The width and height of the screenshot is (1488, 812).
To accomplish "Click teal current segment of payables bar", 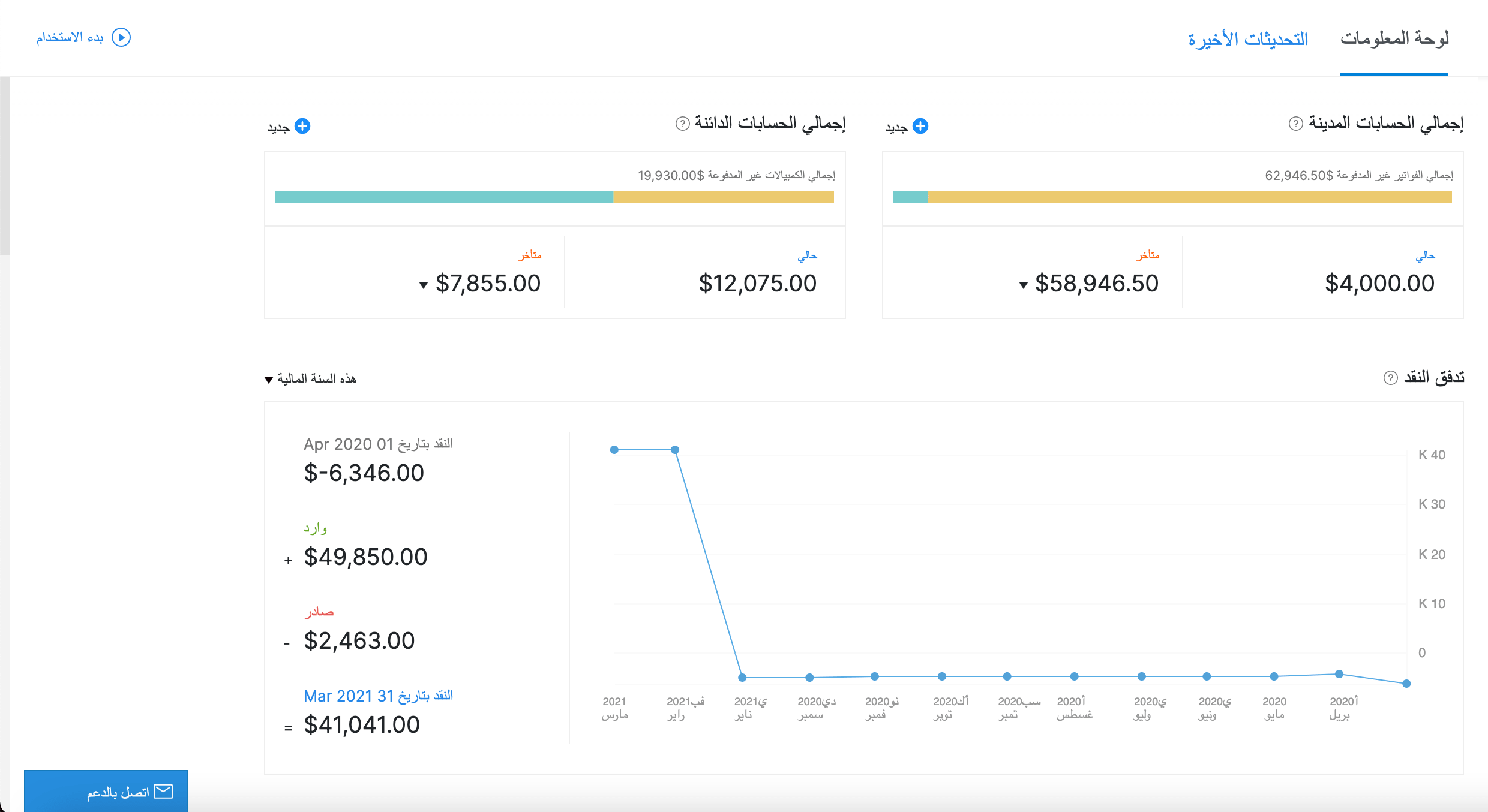I will click(x=444, y=197).
